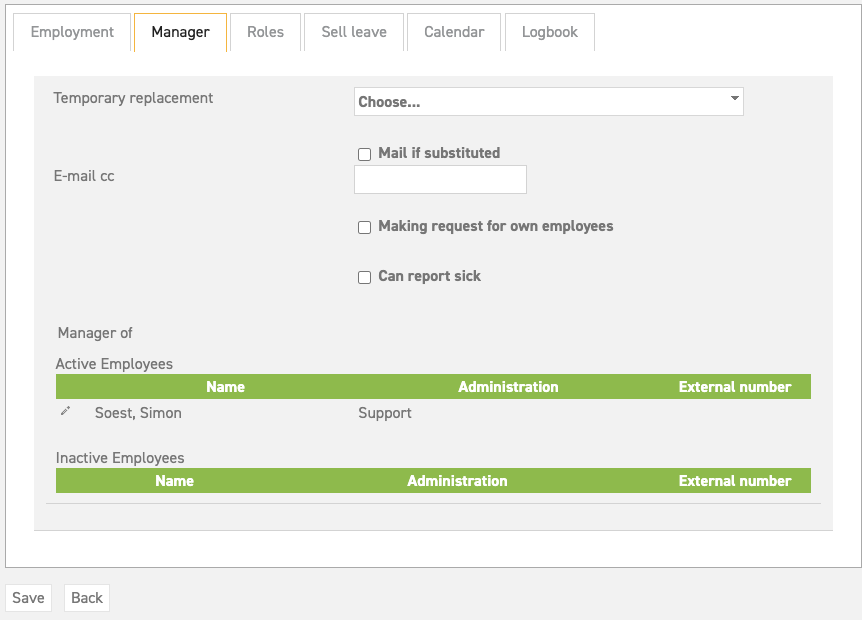Open the Employment tab
This screenshot has width=862, height=620.
coord(71,31)
